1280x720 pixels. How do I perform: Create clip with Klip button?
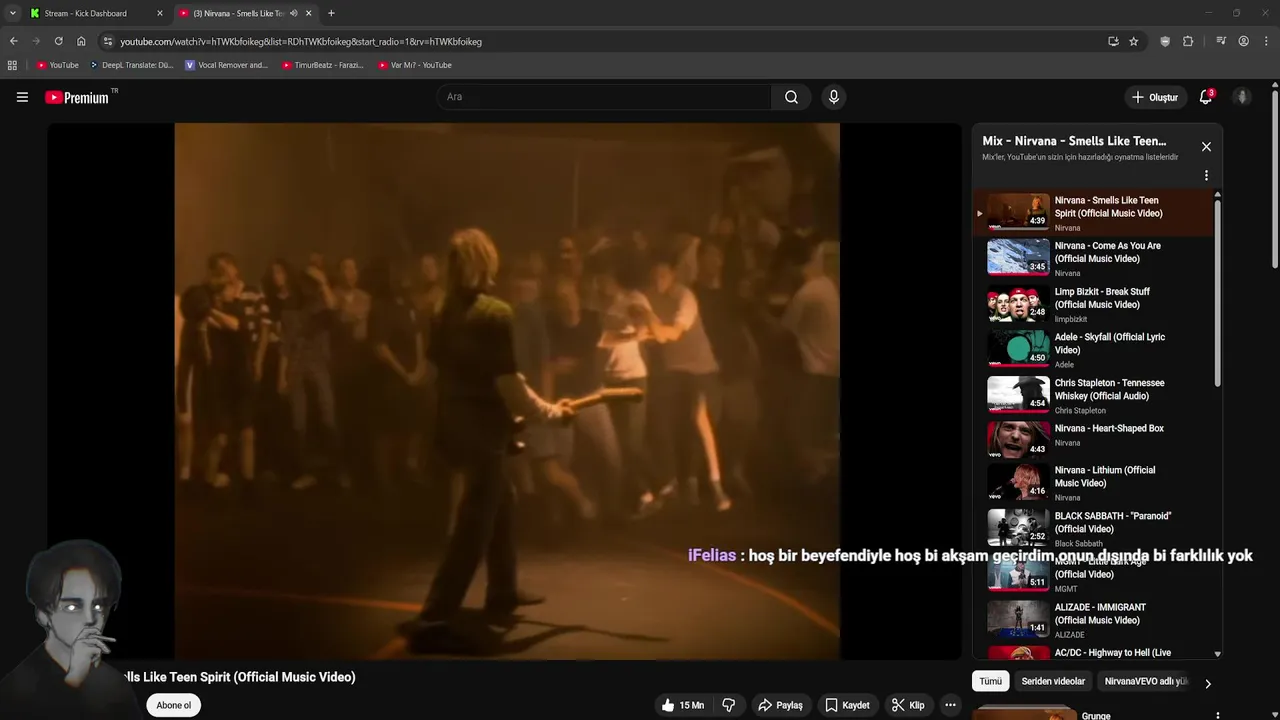908,705
